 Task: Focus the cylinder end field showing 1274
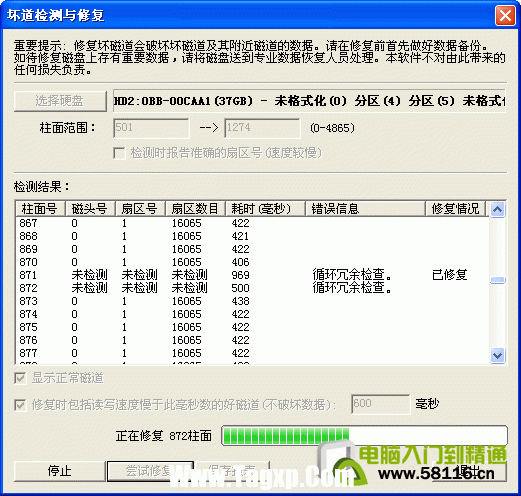262,128
